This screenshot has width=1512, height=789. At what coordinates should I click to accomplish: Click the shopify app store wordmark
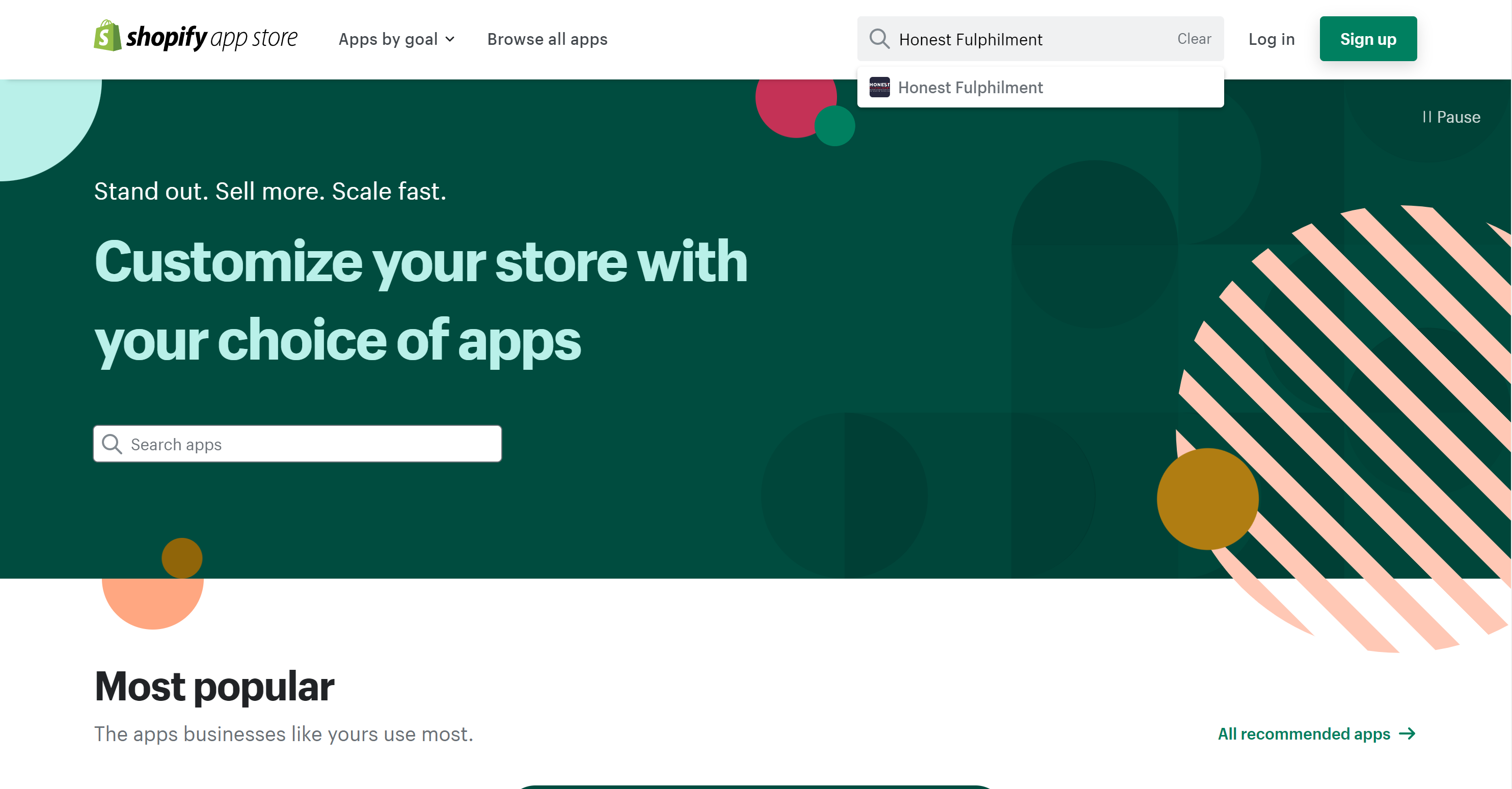[x=211, y=38]
